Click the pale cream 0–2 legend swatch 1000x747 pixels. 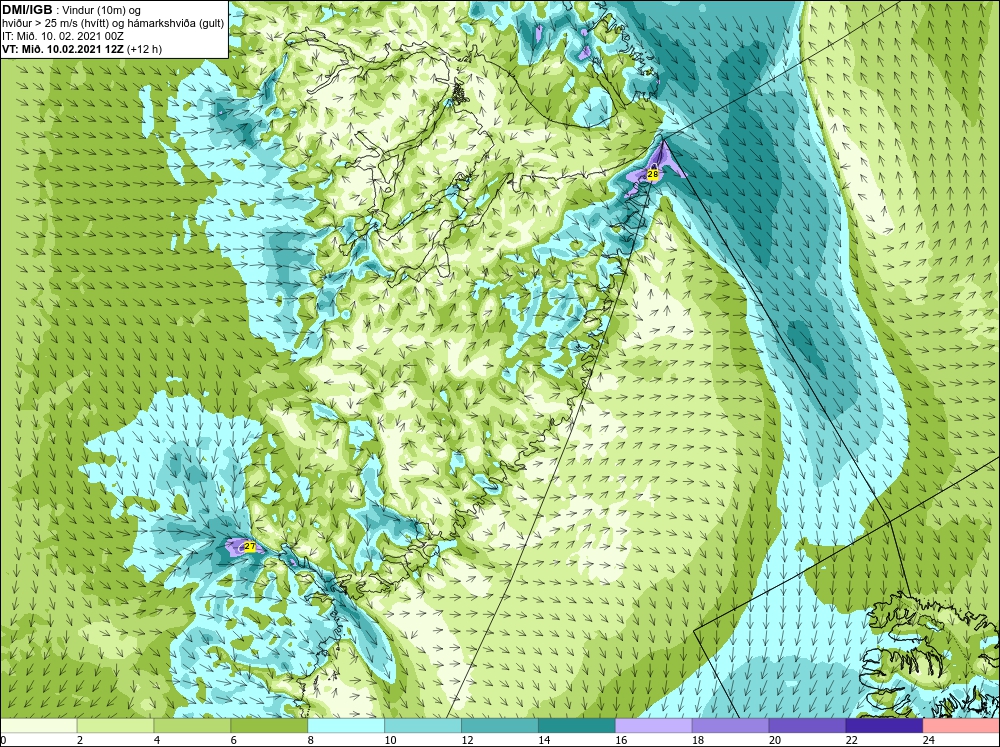click(38, 726)
